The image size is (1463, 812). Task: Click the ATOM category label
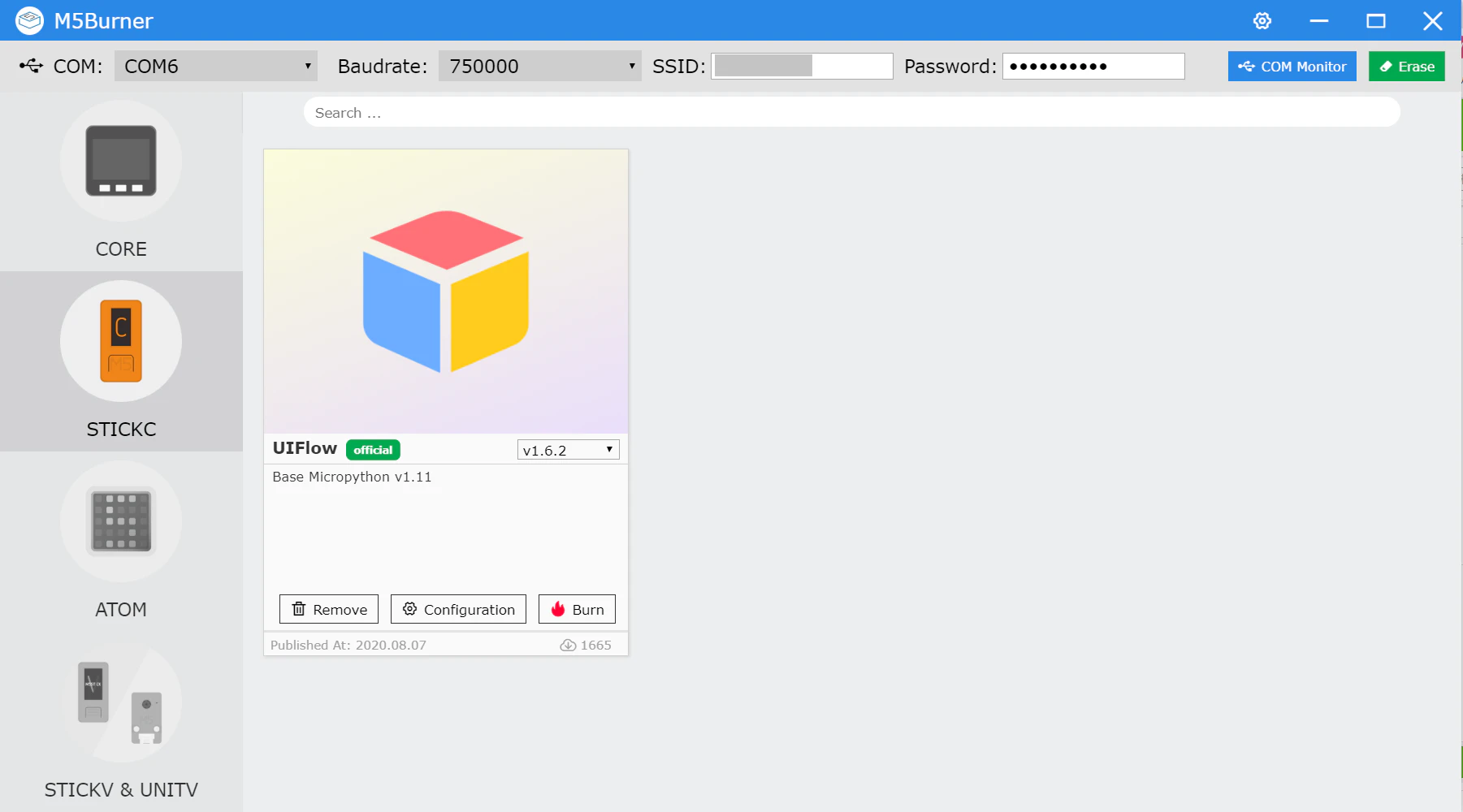[121, 610]
